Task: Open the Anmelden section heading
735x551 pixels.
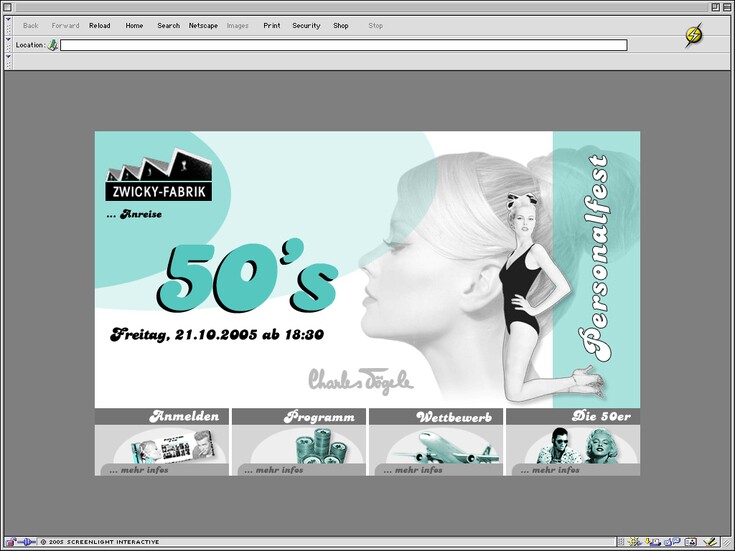Action: [x=184, y=416]
